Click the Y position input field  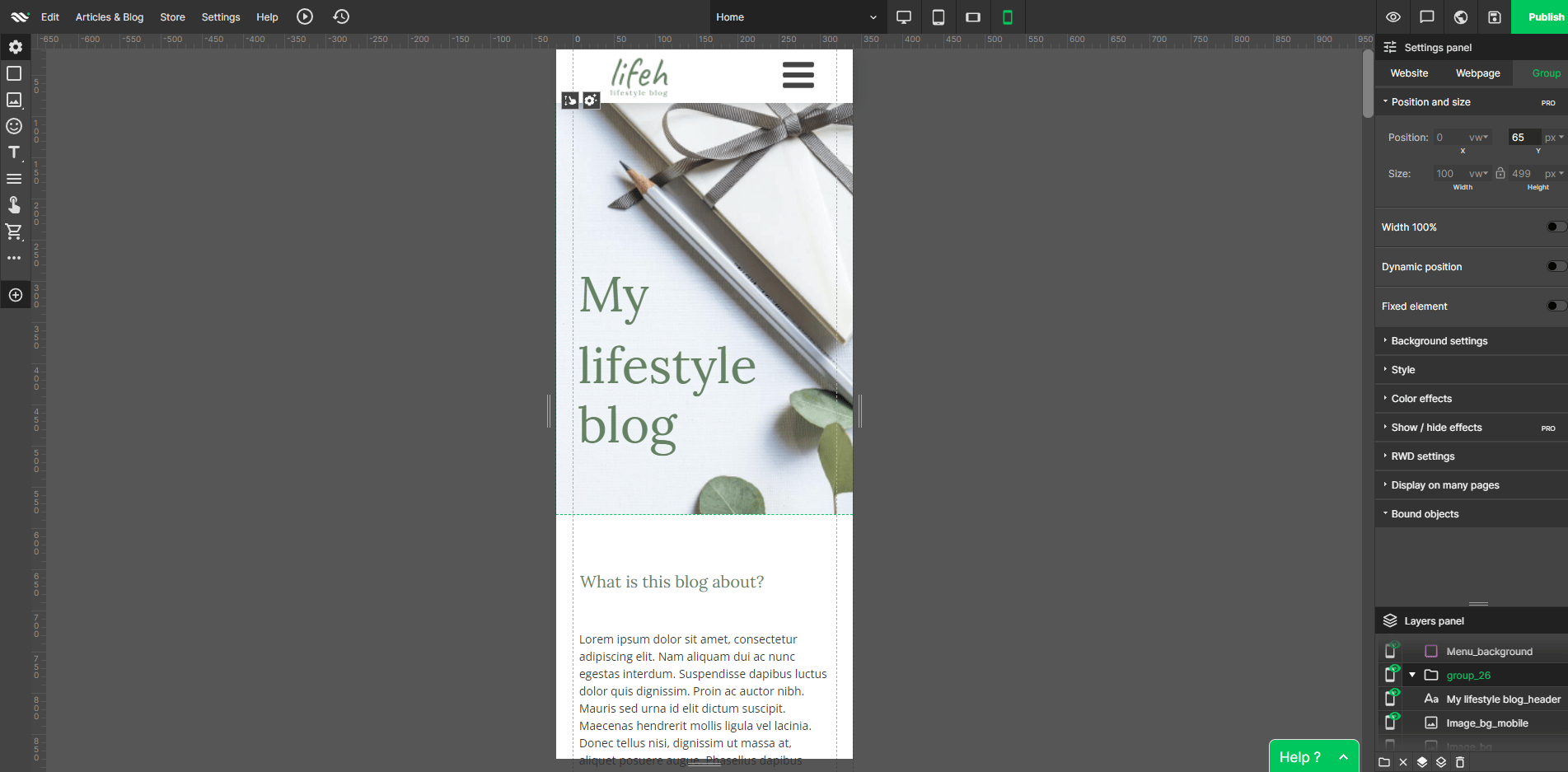[x=1523, y=137]
